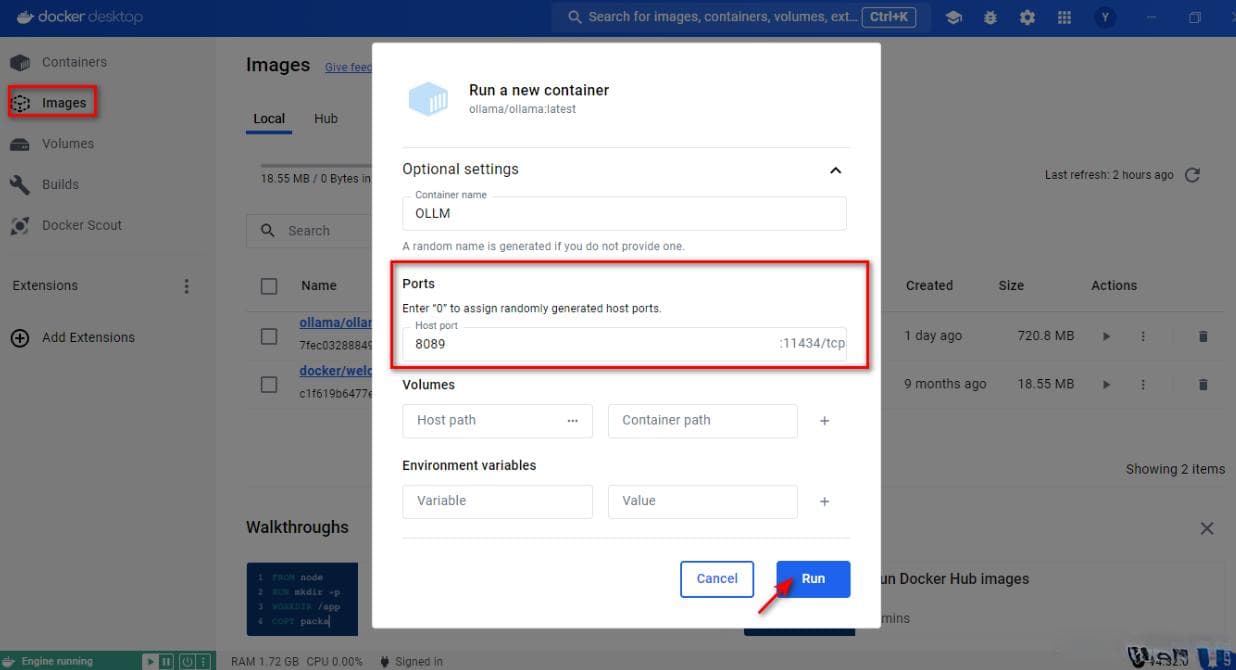1236x670 pixels.
Task: Click the engine power quit icon
Action: 186,661
